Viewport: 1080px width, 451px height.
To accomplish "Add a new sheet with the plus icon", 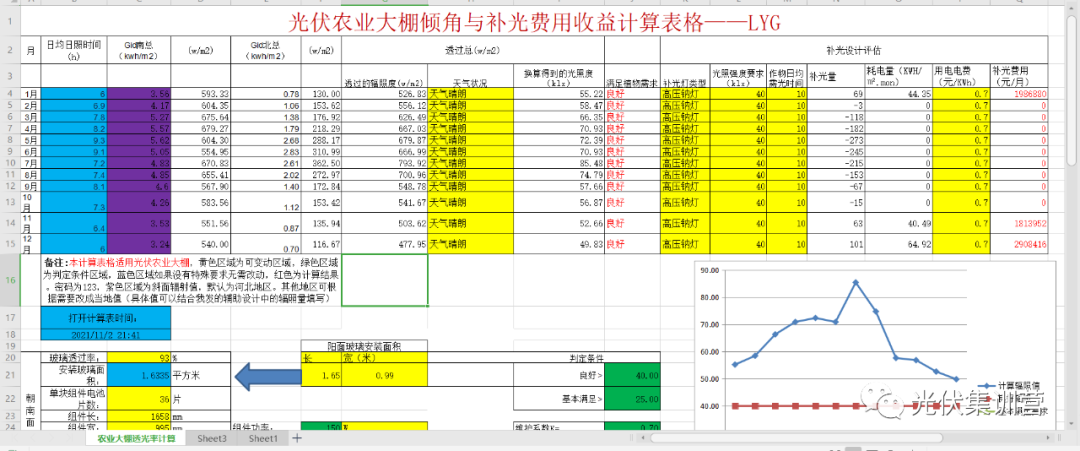I will pos(298,438).
